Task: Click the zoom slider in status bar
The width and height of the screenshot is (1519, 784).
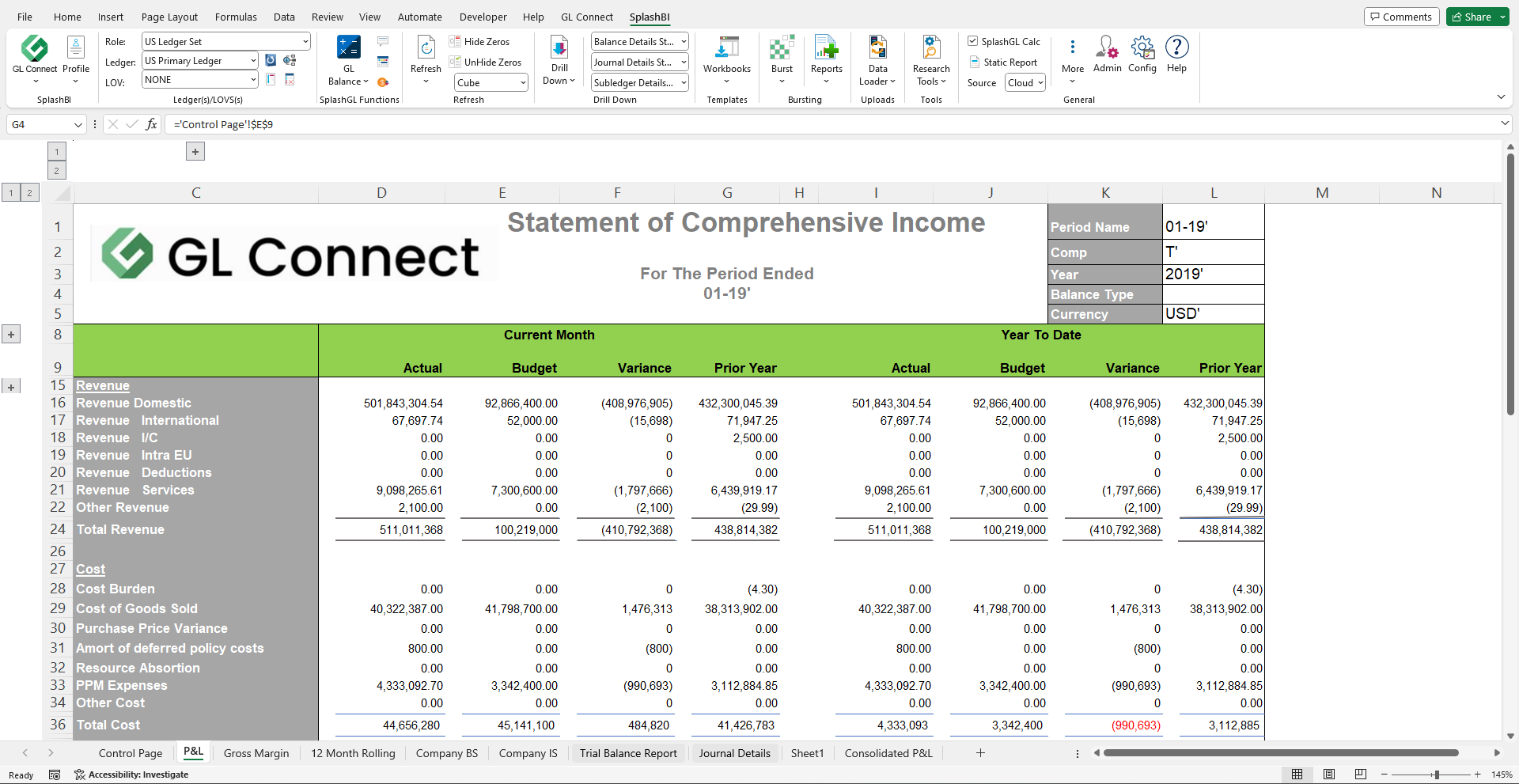Action: coord(1436,775)
